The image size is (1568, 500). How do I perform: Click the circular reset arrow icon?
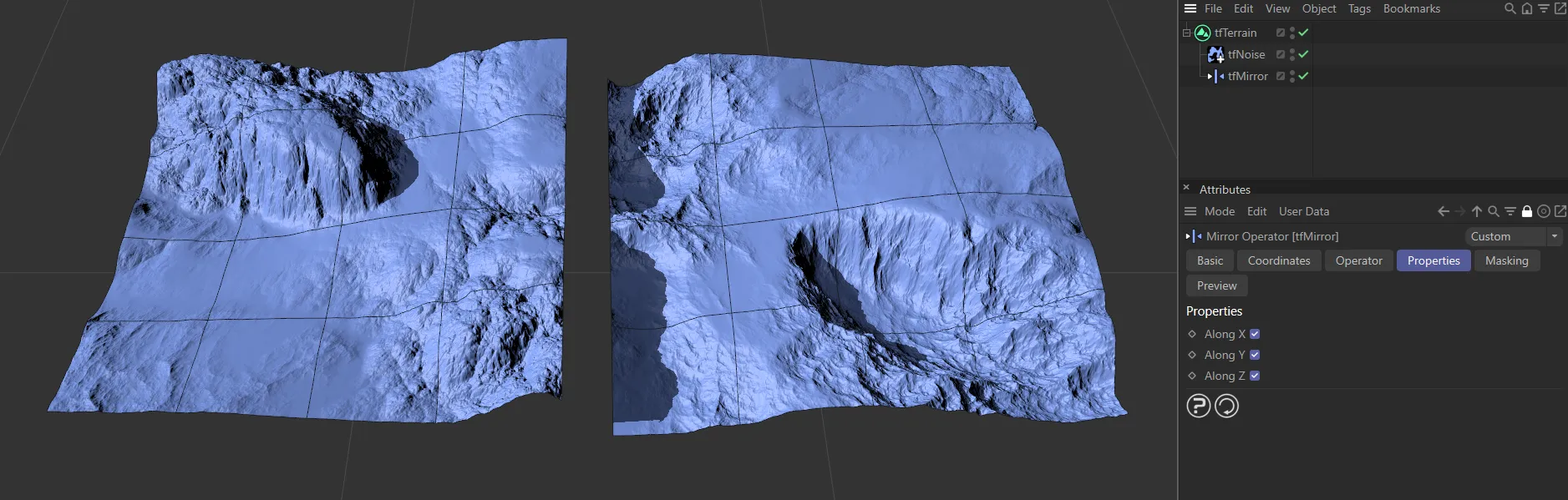1226,407
